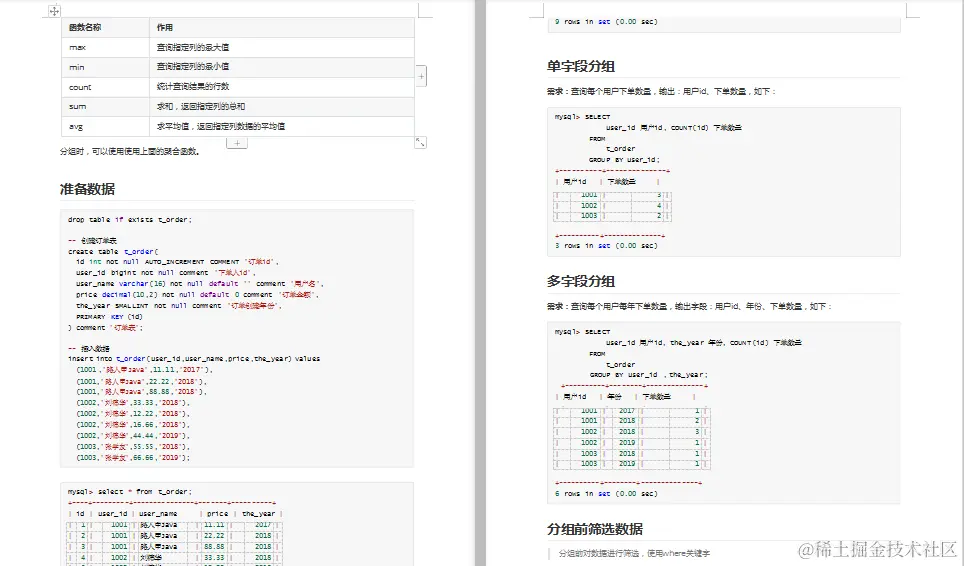This screenshot has width=964, height=566.
Task: Select the "avg" cell in the function table
Action: (x=105, y=126)
